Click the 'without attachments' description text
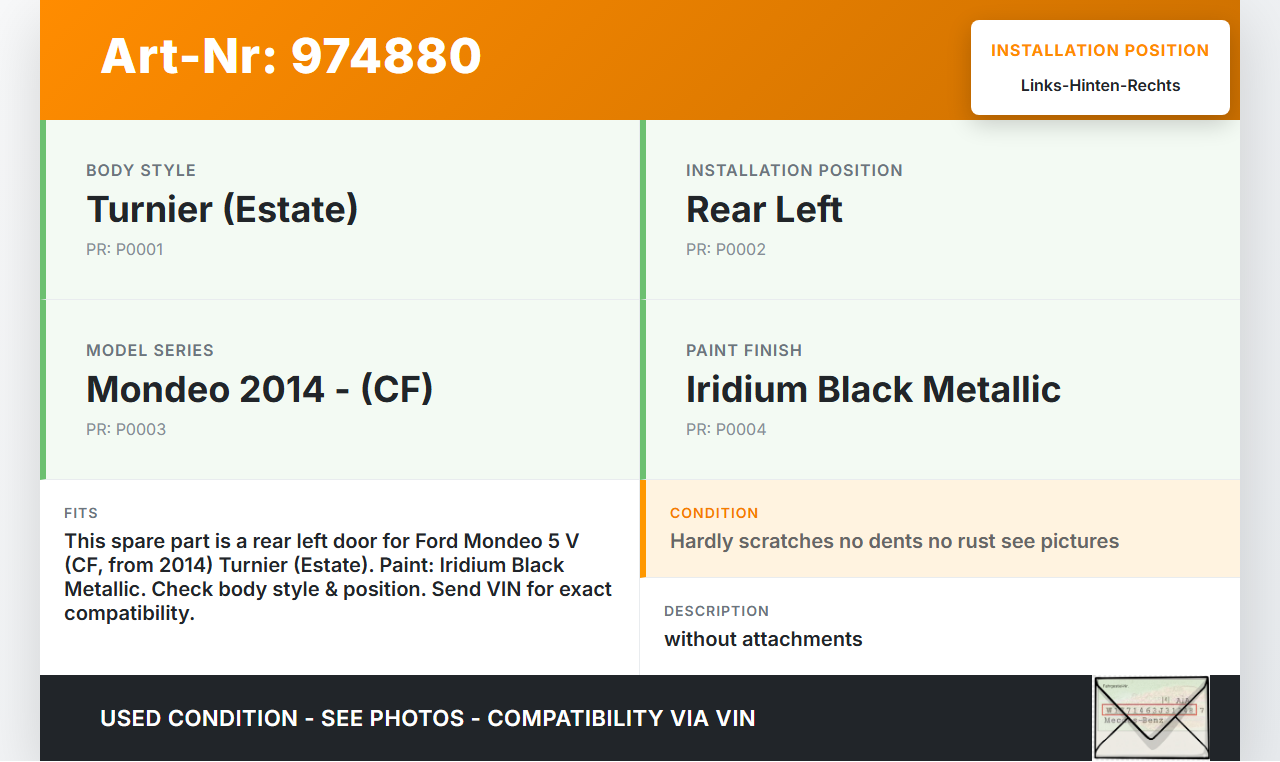 tap(763, 639)
